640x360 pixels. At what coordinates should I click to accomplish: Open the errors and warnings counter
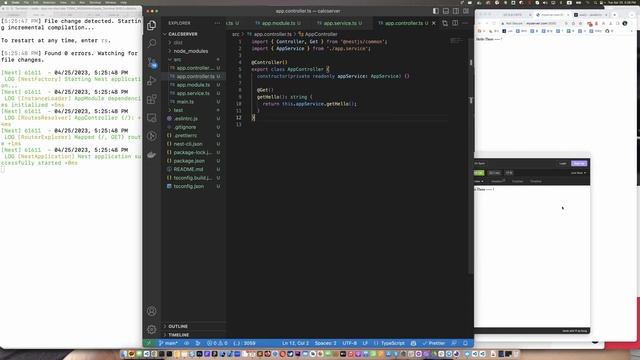pos(217,343)
